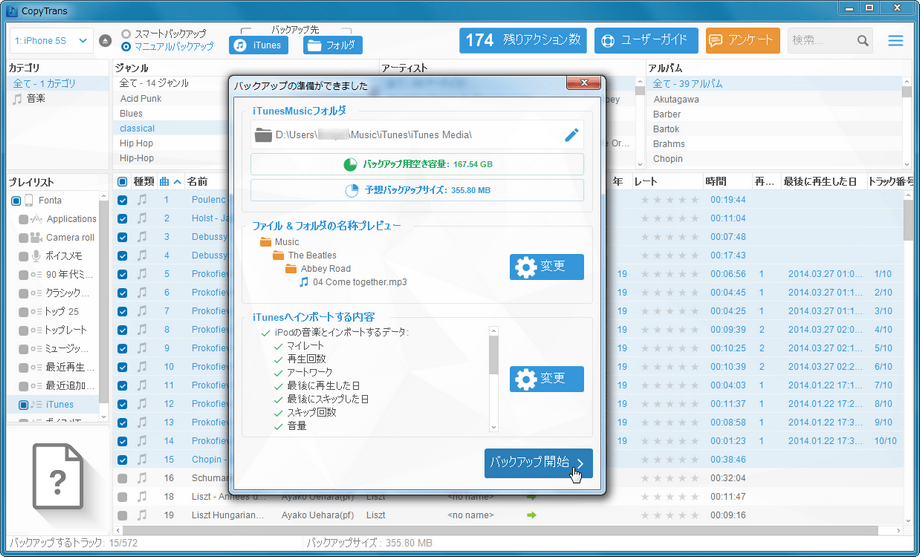920x557 pixels.
Task: Click artist list scroll-down arrow
Action: (640, 164)
